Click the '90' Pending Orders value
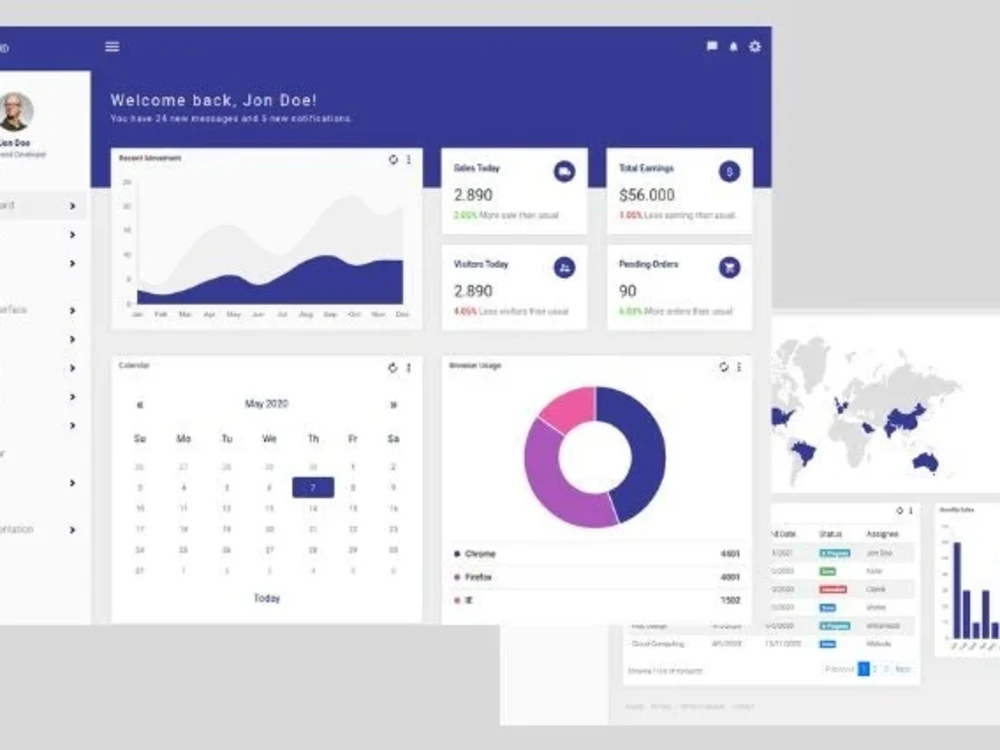The image size is (1000, 750). (628, 291)
